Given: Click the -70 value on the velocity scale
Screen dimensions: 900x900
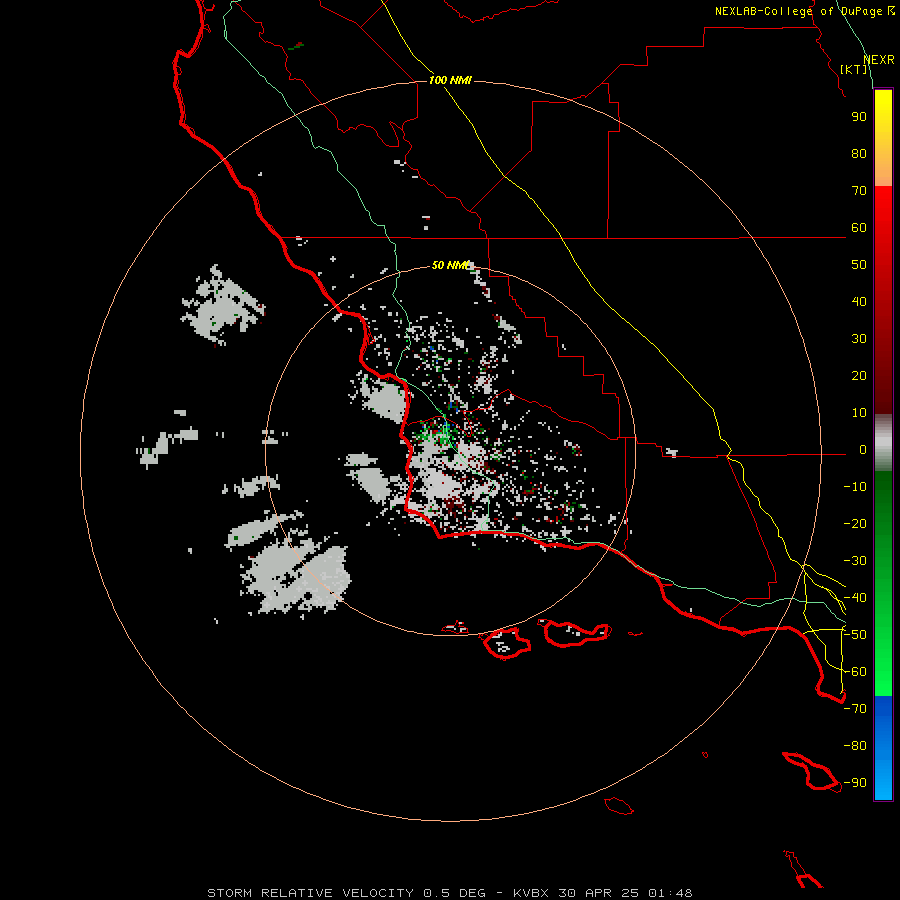Looking at the screenshot, I should tap(855, 709).
